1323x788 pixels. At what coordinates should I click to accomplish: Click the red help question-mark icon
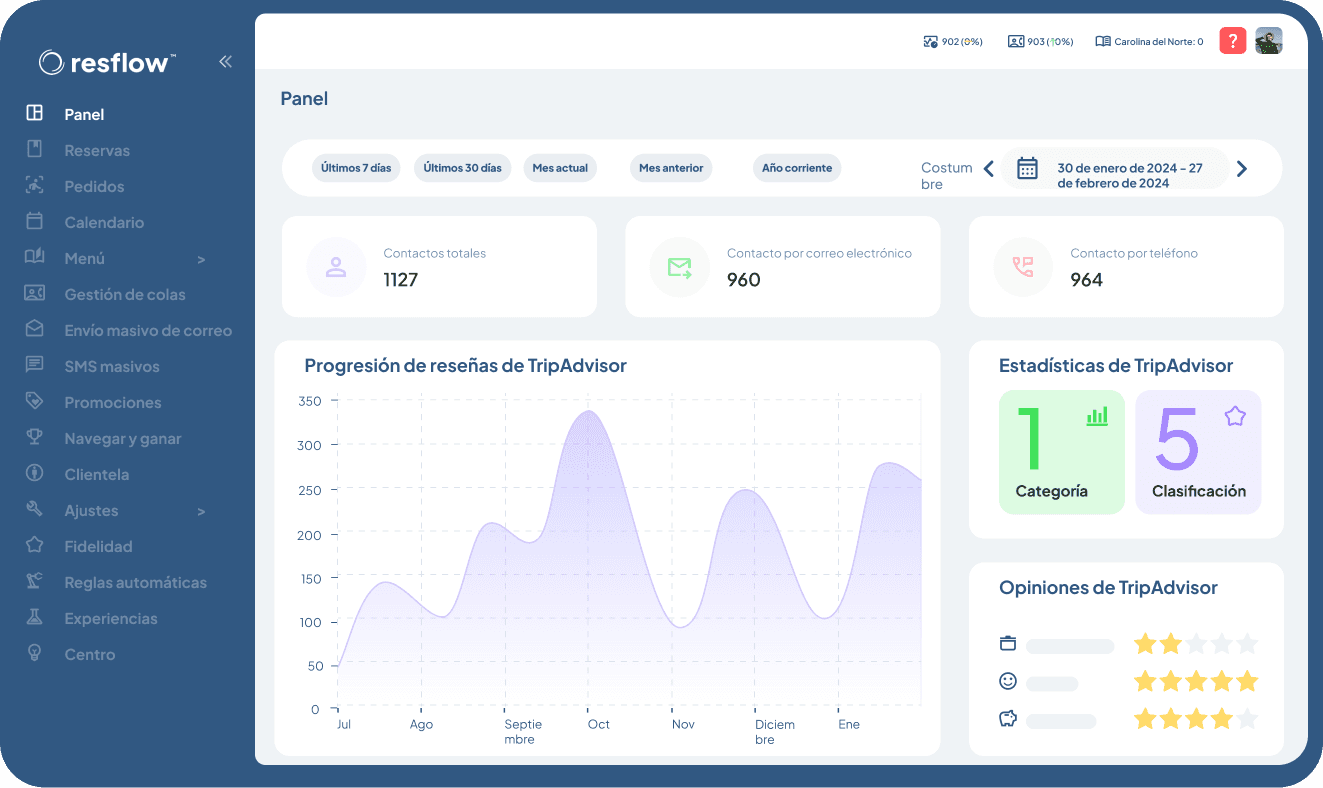click(1233, 41)
